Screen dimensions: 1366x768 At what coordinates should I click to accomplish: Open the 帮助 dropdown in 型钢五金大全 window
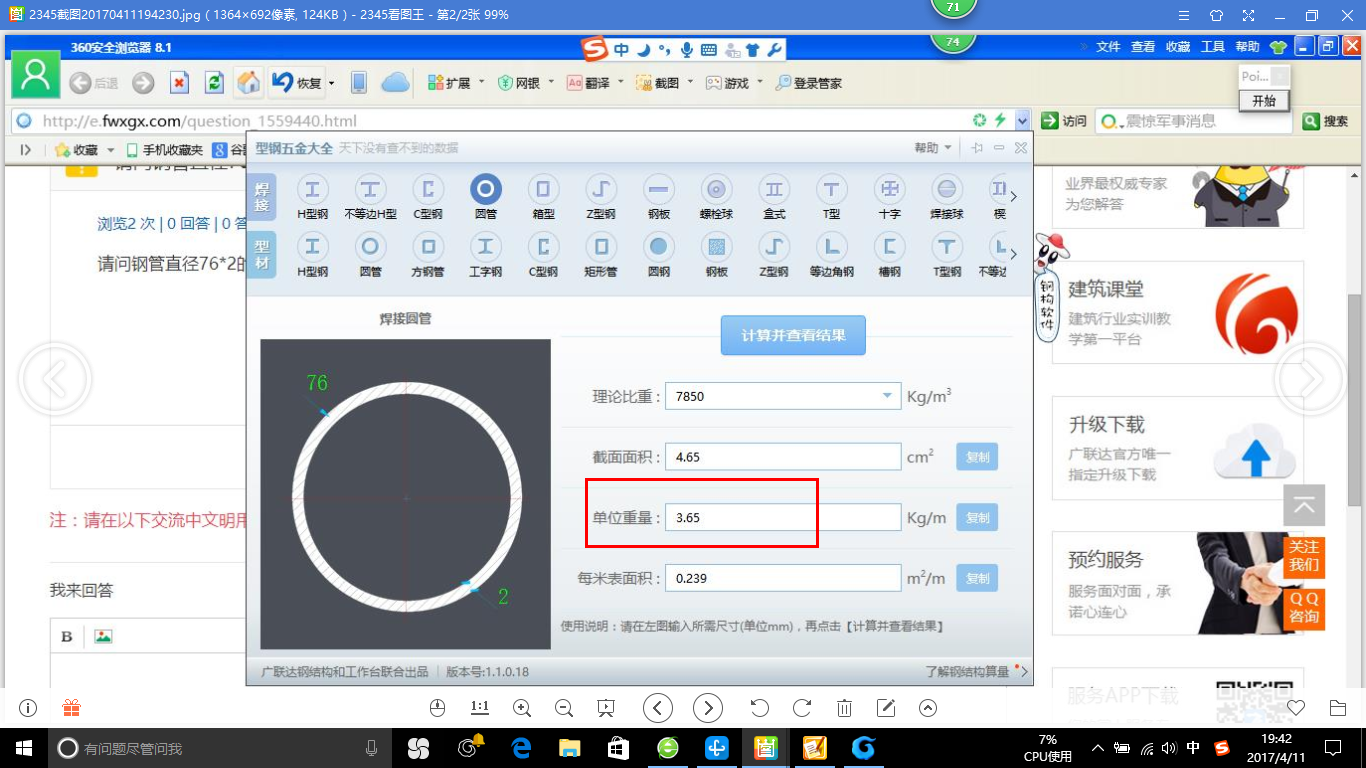(933, 148)
